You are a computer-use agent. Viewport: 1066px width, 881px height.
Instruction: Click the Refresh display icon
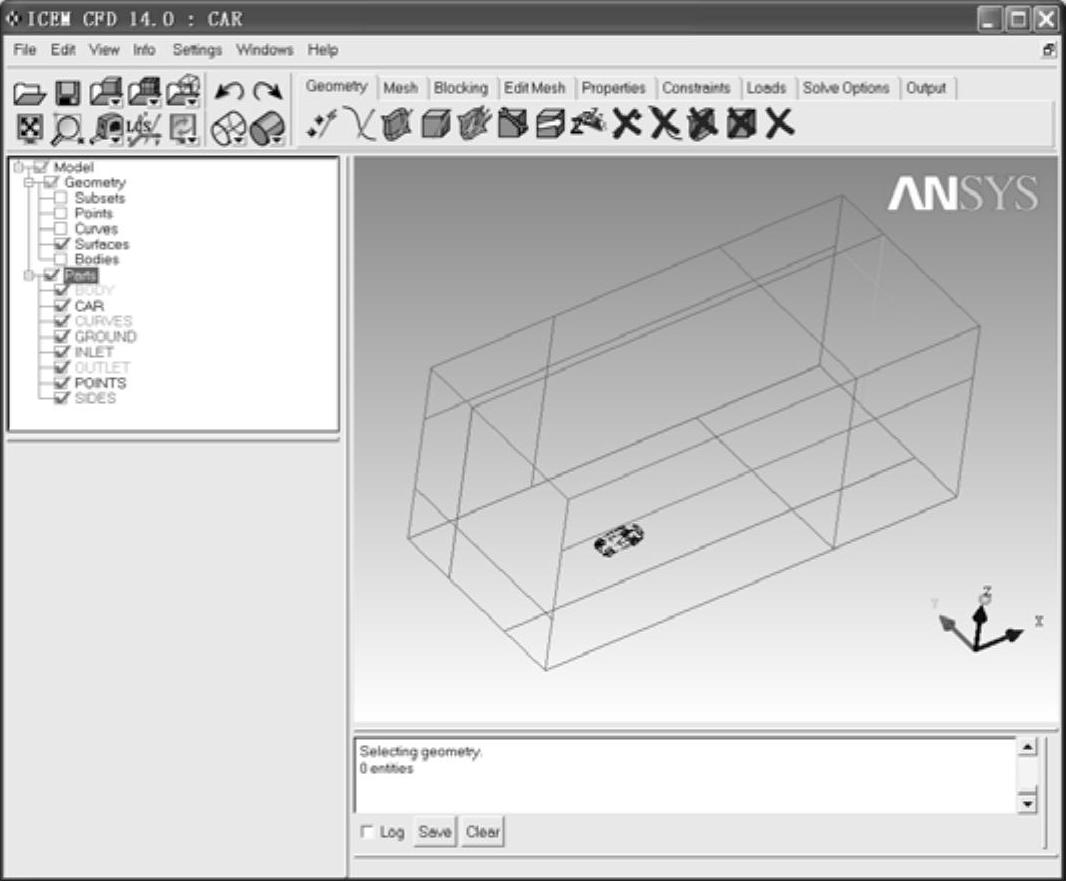tap(182, 128)
